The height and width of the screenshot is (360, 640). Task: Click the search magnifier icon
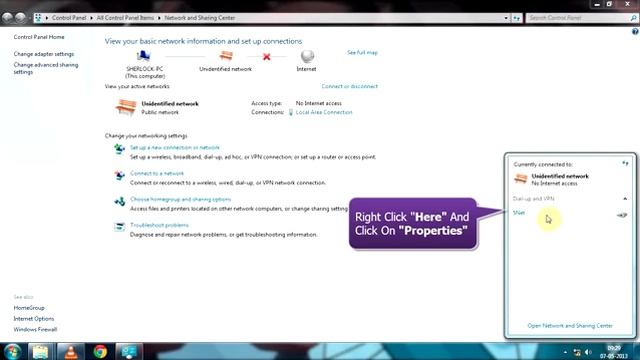tap(633, 18)
